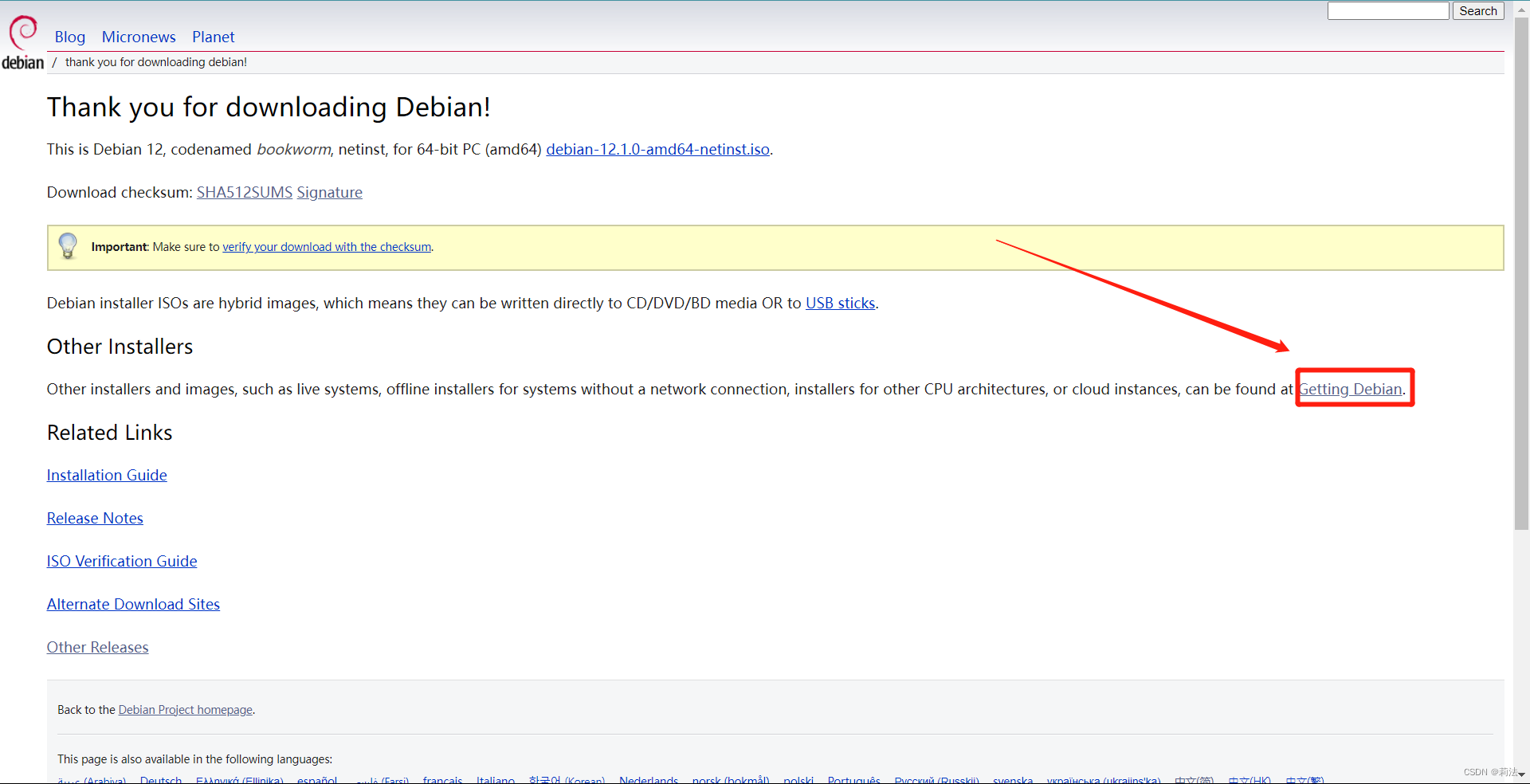Open the Micronews menu link
Screen dimensions: 1530x784
(139, 37)
